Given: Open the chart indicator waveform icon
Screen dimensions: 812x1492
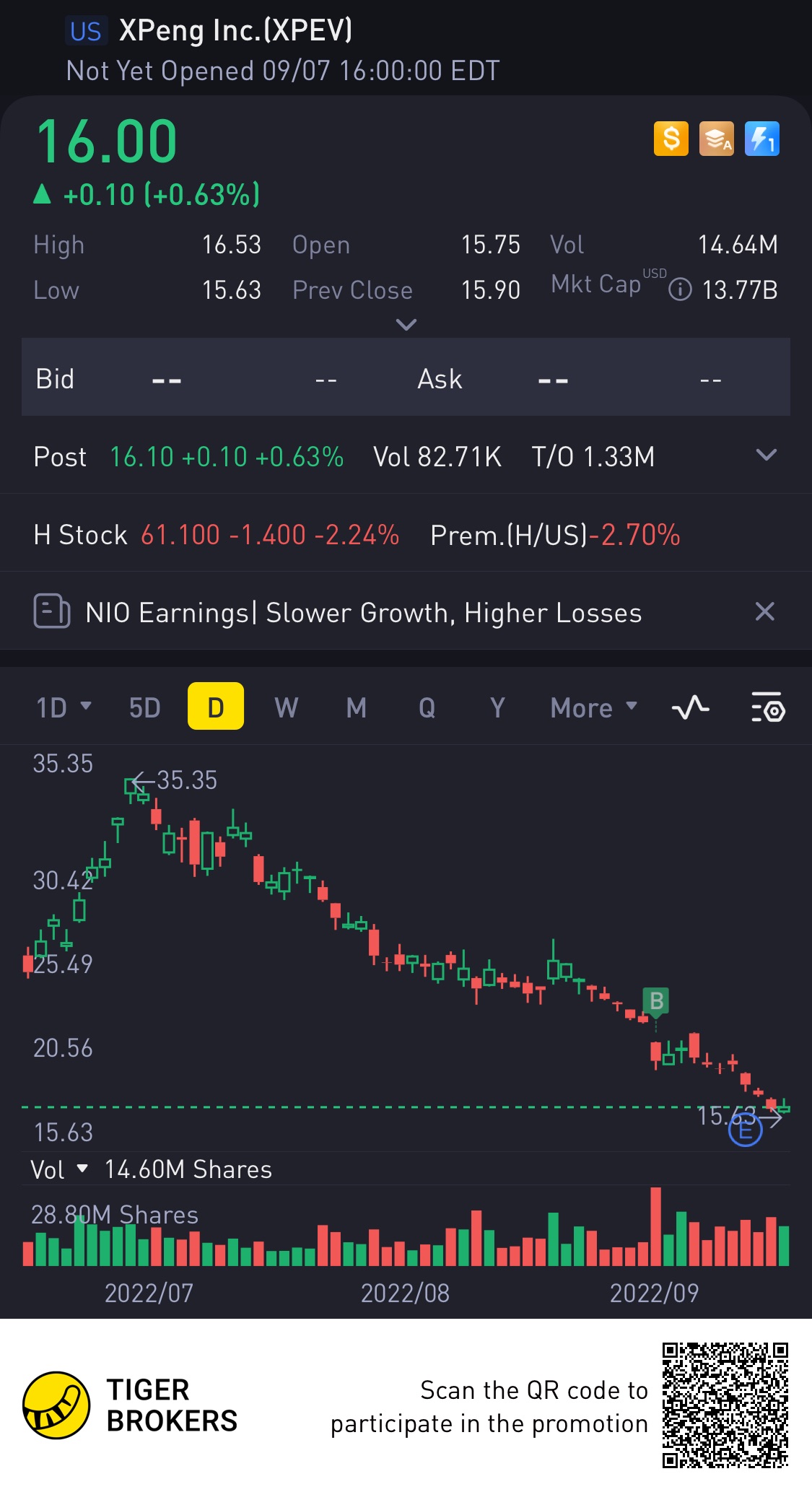Looking at the screenshot, I should pyautogui.click(x=690, y=707).
